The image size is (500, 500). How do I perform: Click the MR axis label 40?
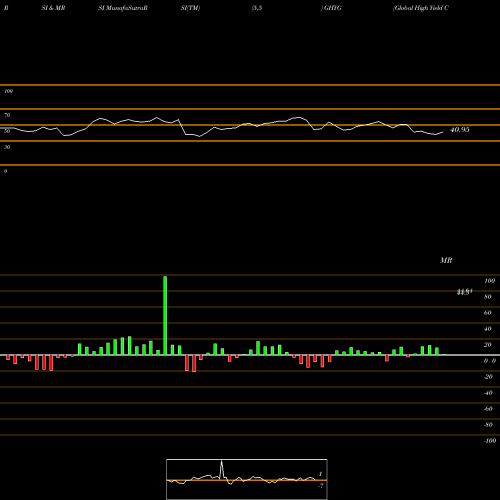488,329
